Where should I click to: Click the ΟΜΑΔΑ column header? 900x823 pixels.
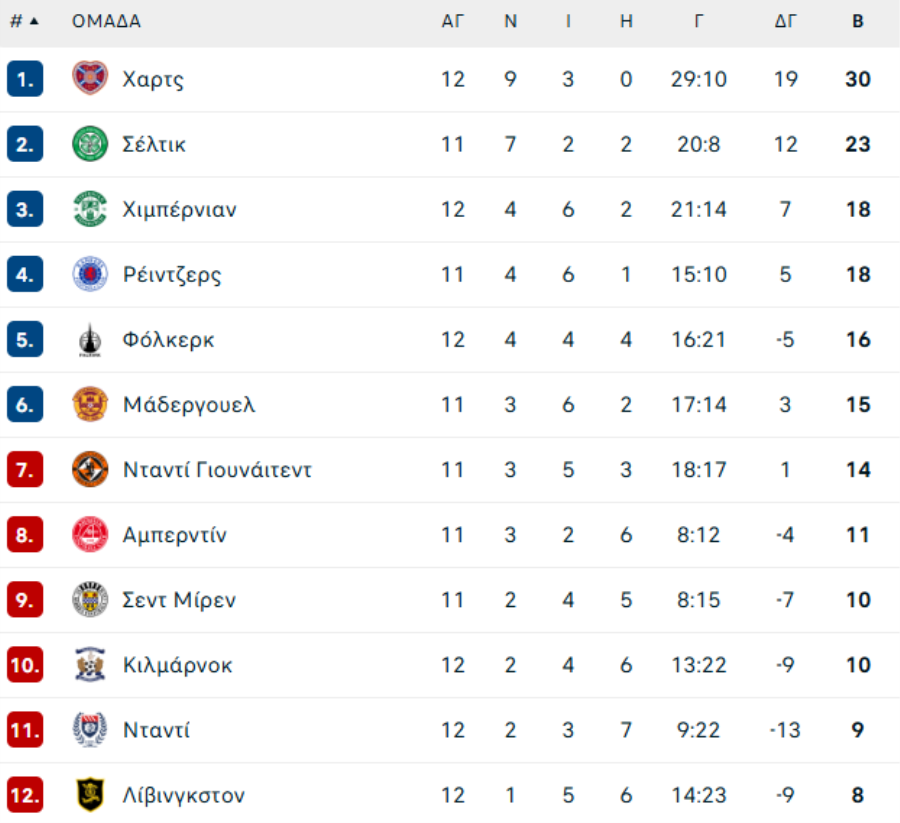click(106, 21)
